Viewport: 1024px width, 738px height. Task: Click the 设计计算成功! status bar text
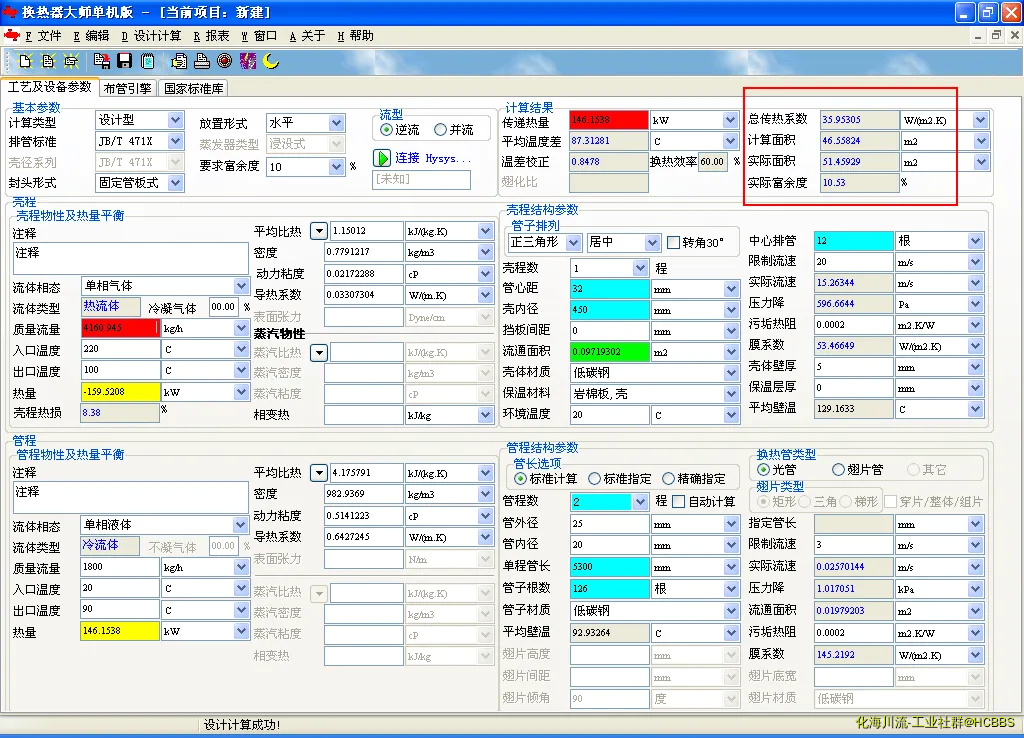click(x=242, y=724)
